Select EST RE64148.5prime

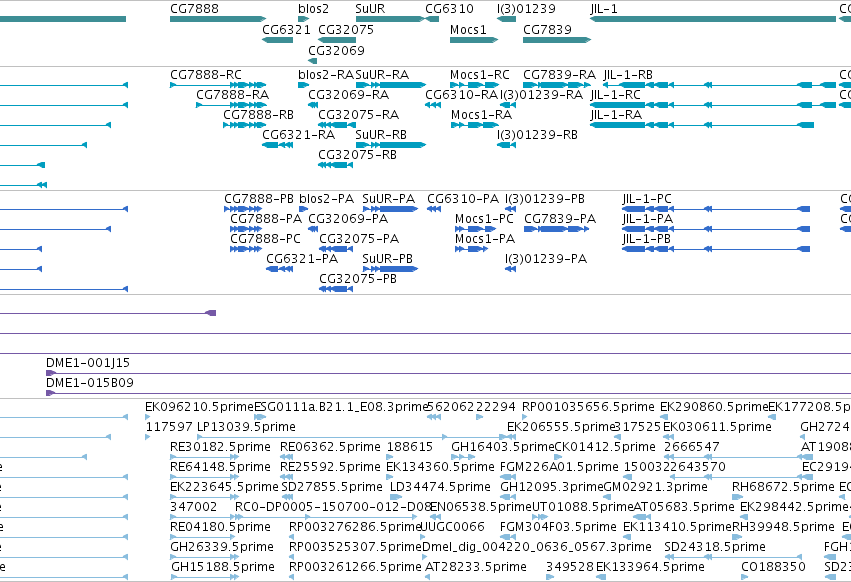click(220, 467)
